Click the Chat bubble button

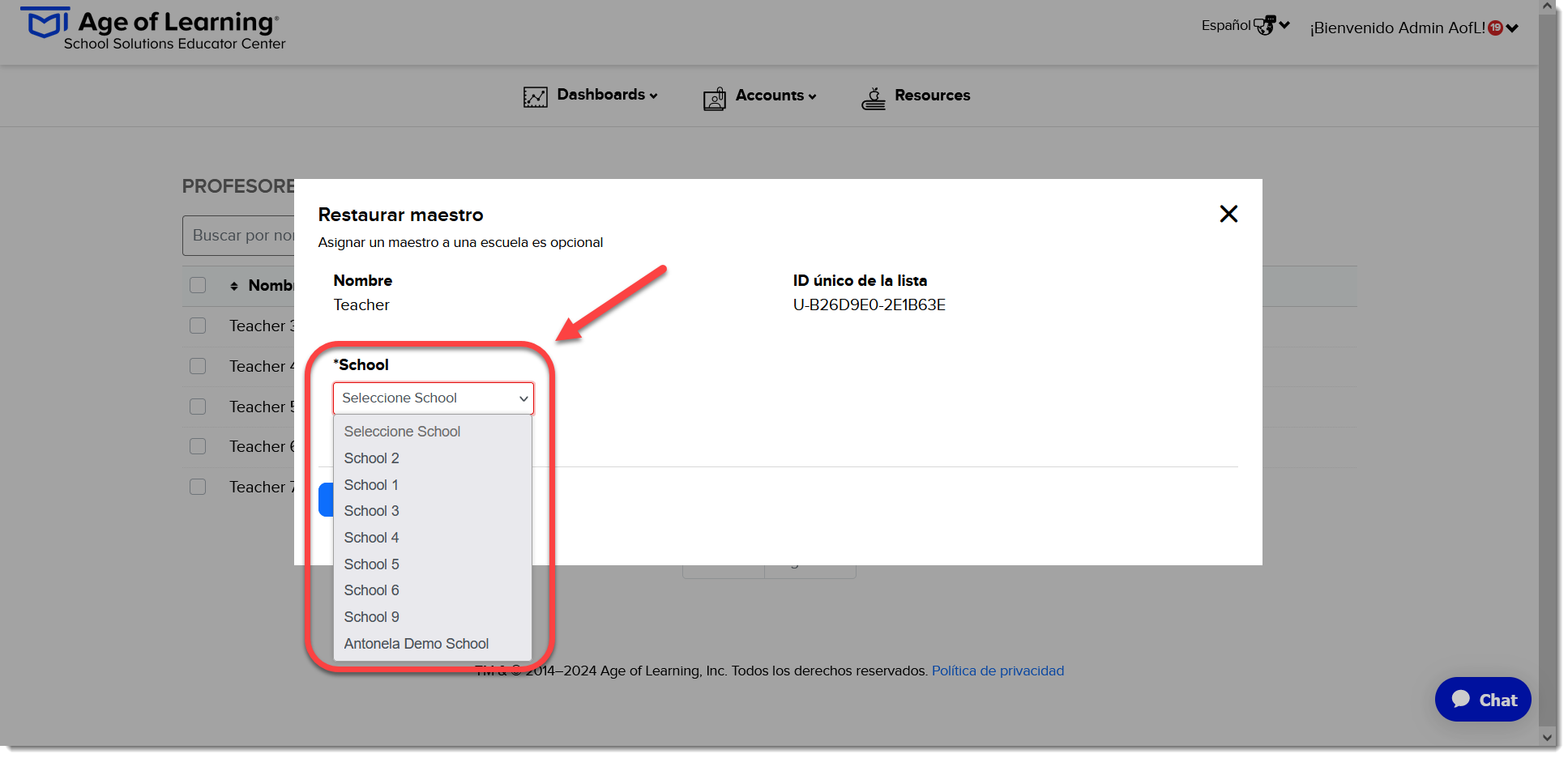point(1483,700)
